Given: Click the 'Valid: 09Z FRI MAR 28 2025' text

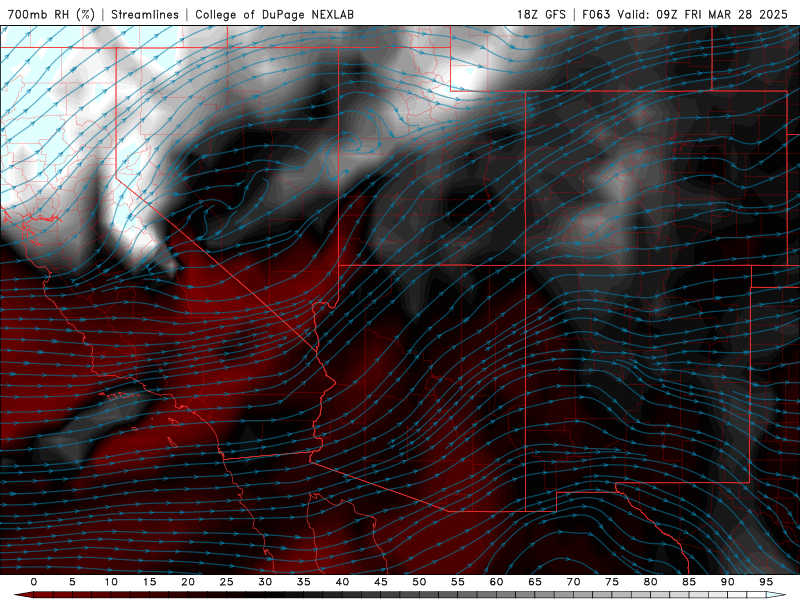Looking at the screenshot, I should click(x=703, y=14).
